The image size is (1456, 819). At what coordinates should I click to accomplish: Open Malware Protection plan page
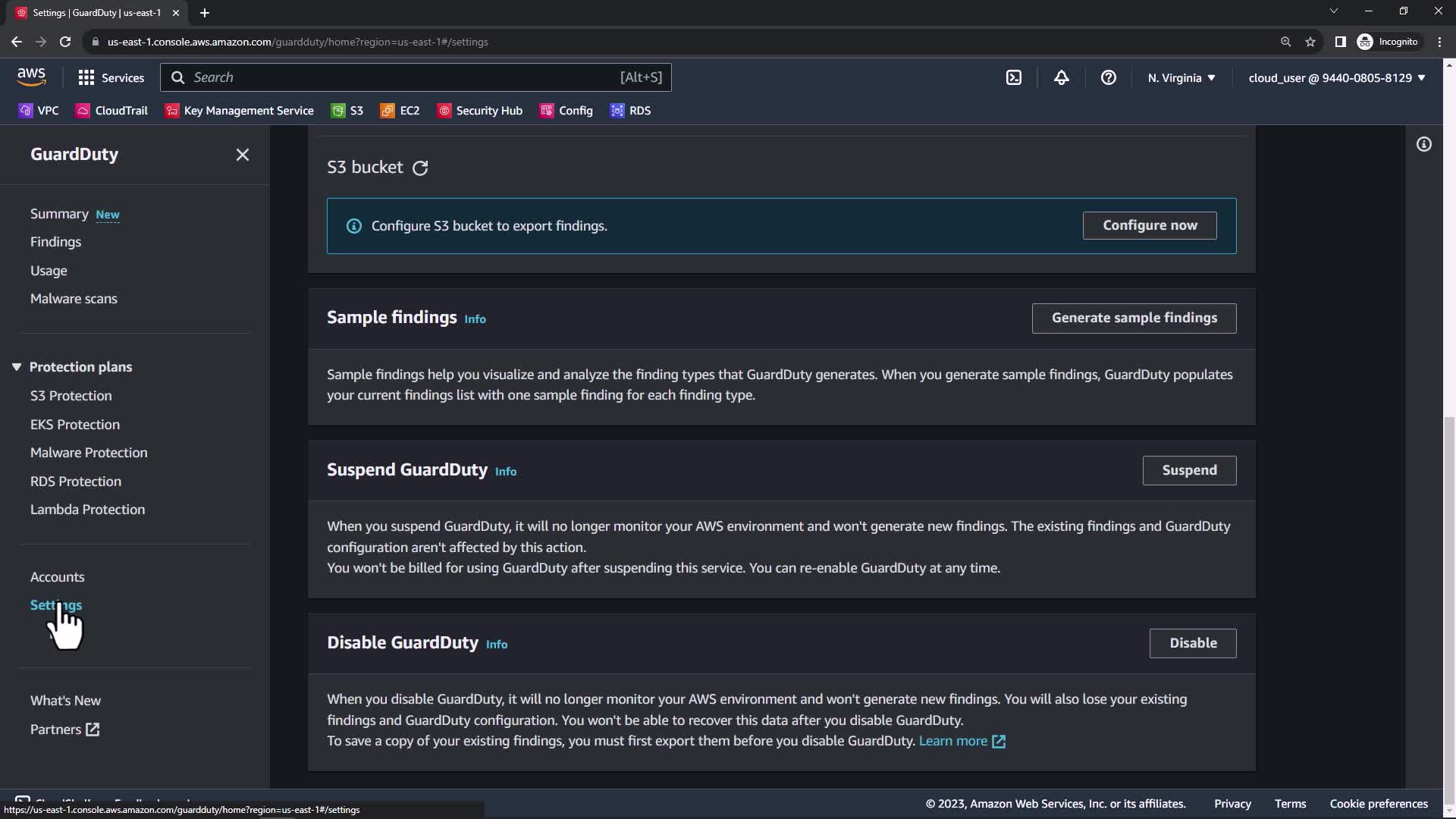pos(89,453)
